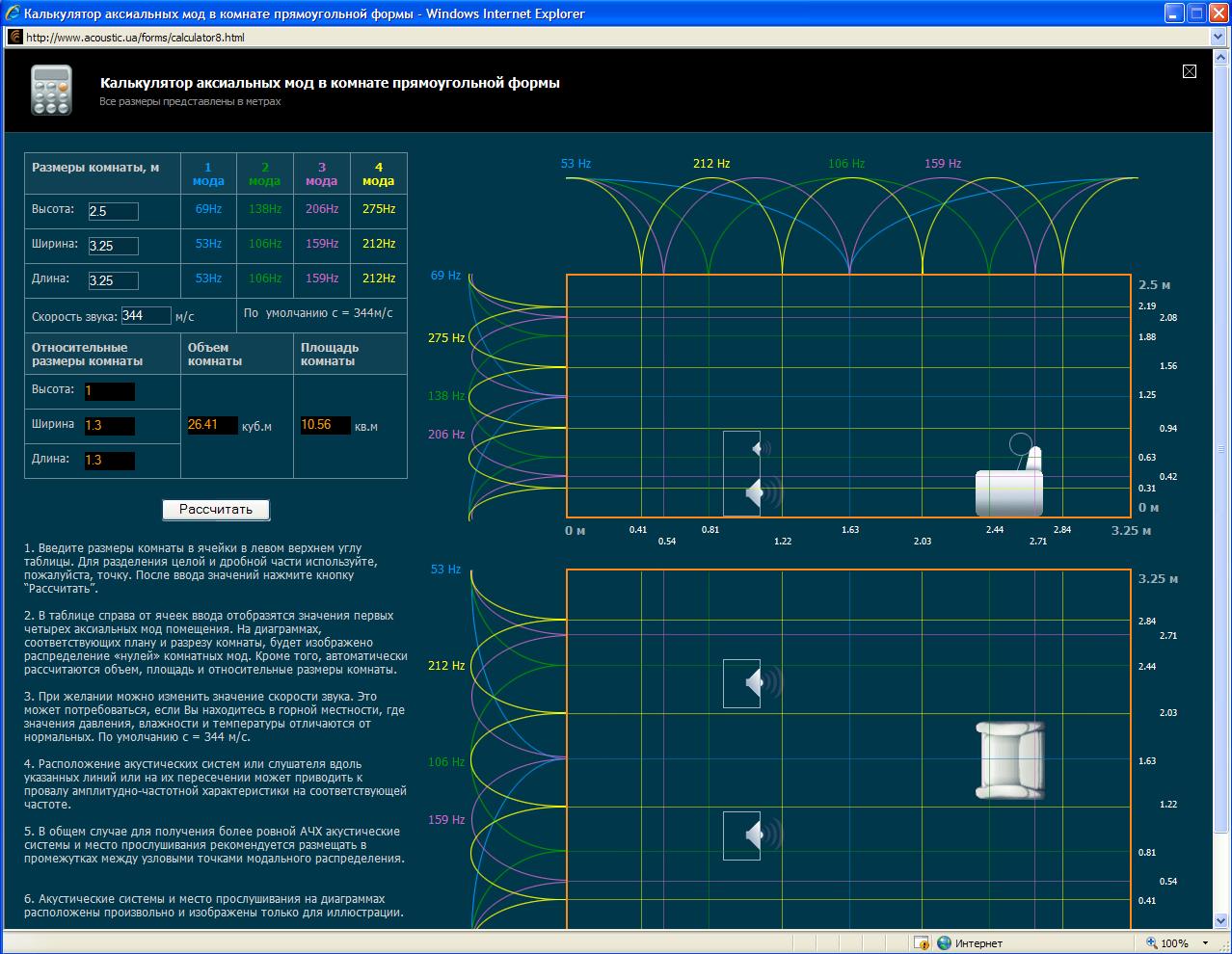Viewport: 1232px width, 954px height.
Task: Expand the address bar dropdown arrow
Action: (x=1218, y=38)
